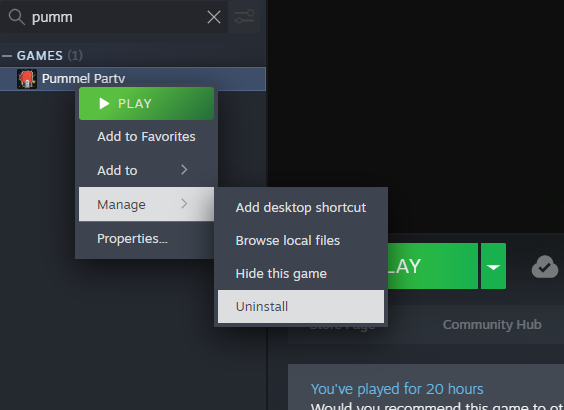Open the dropdown arrow beside PLAY
The image size is (564, 410).
click(494, 266)
